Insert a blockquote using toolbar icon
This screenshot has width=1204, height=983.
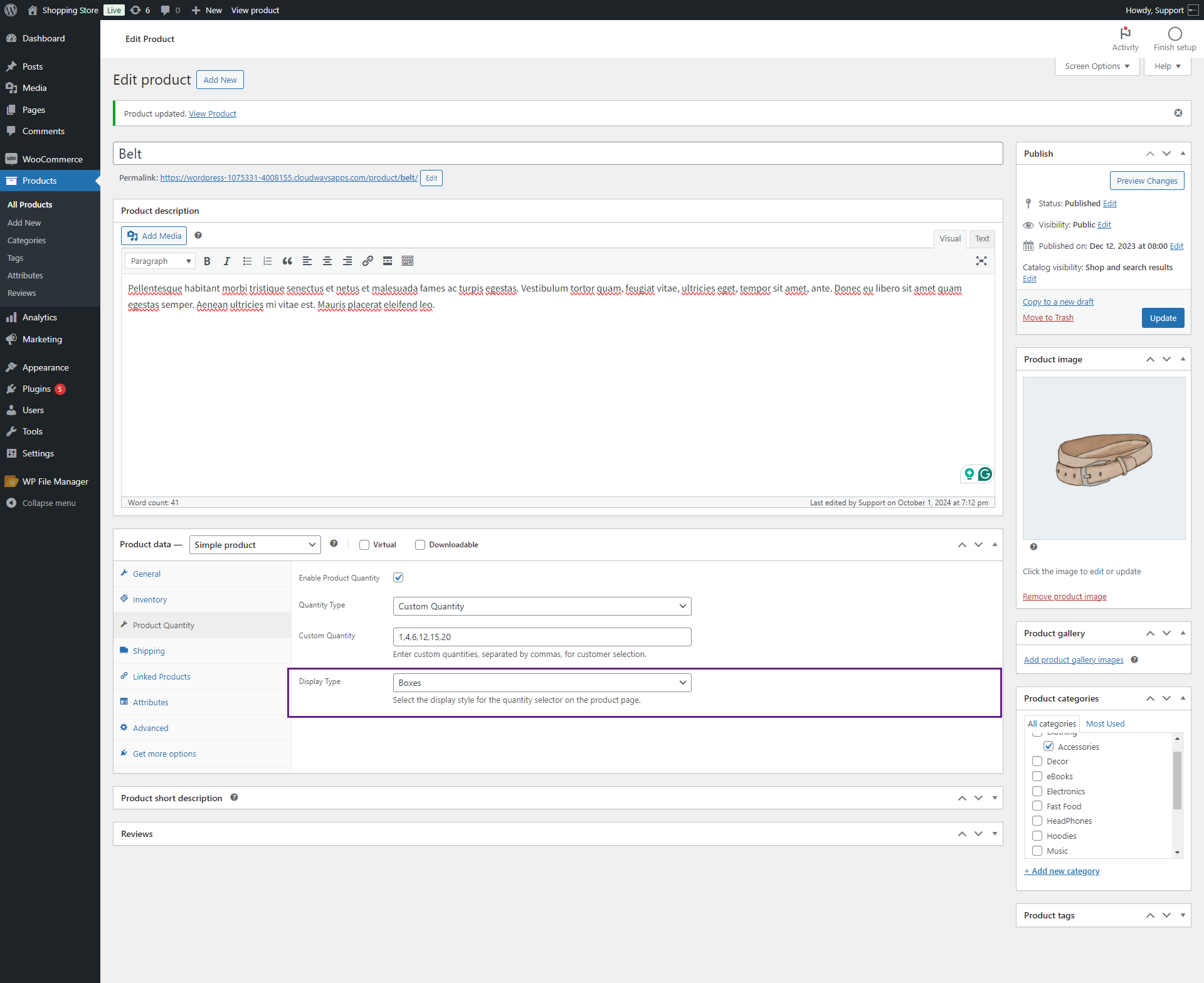click(287, 261)
